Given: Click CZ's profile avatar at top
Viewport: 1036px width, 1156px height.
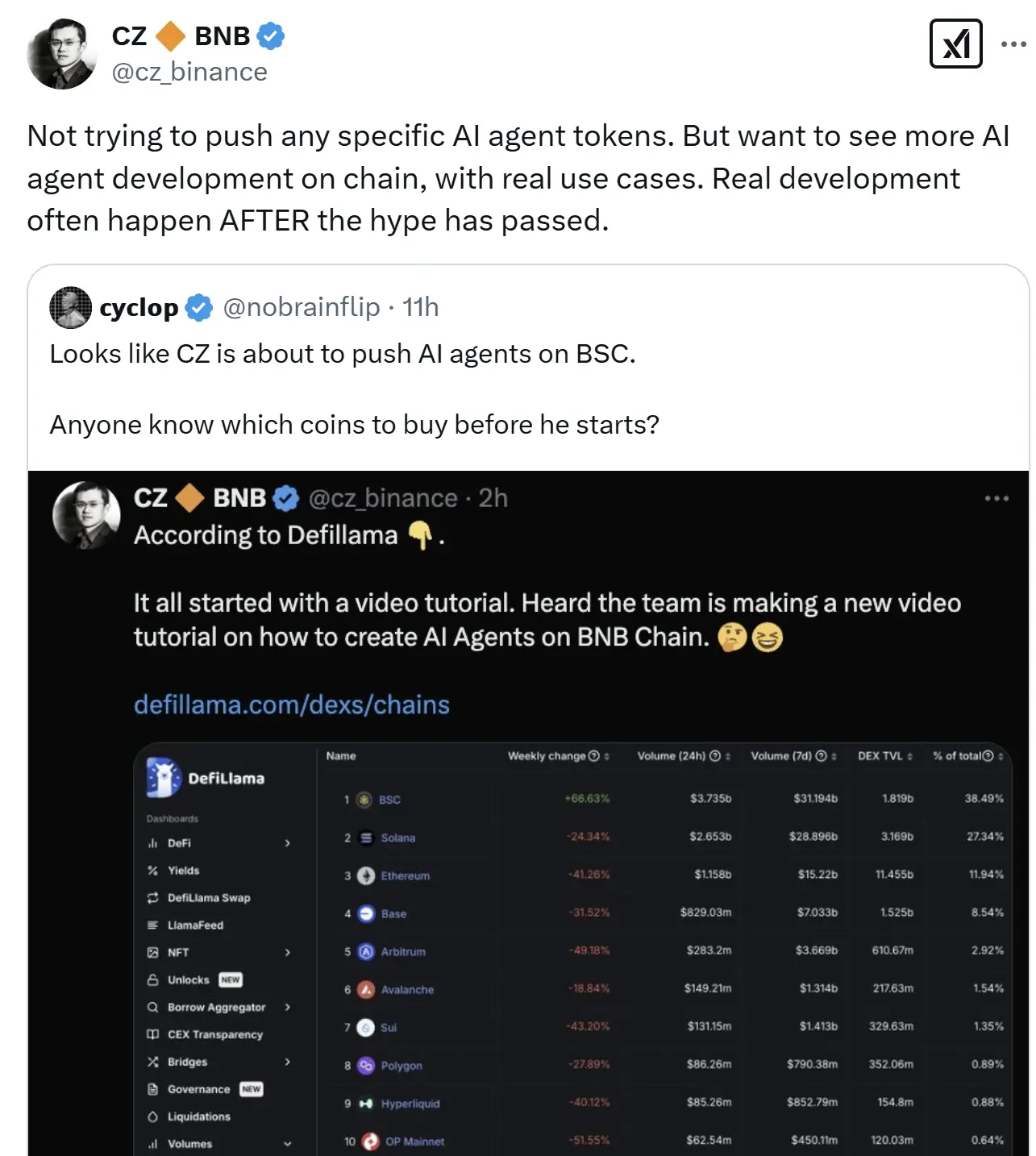Looking at the screenshot, I should point(62,54).
